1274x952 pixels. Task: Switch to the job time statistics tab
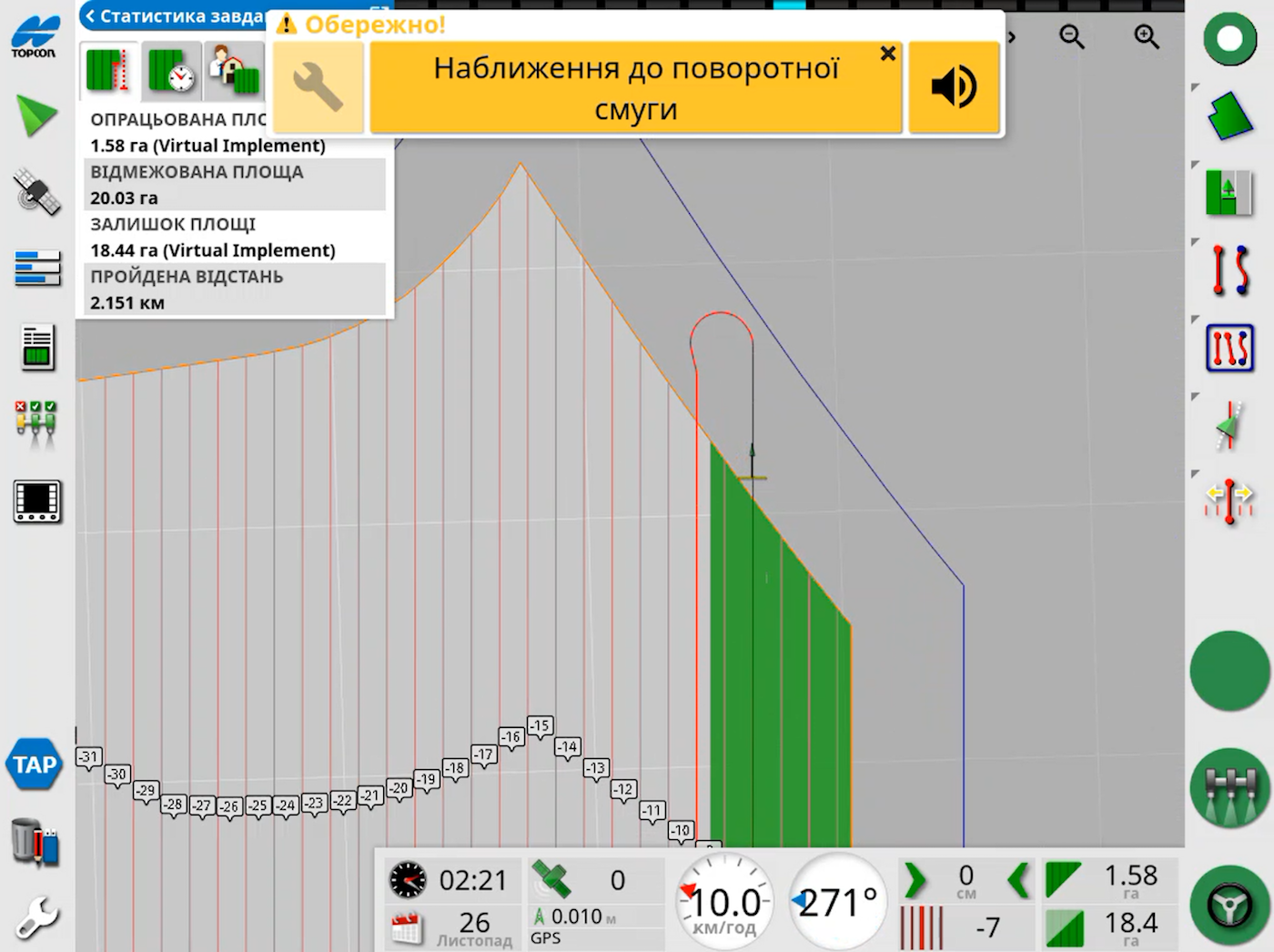[x=172, y=70]
